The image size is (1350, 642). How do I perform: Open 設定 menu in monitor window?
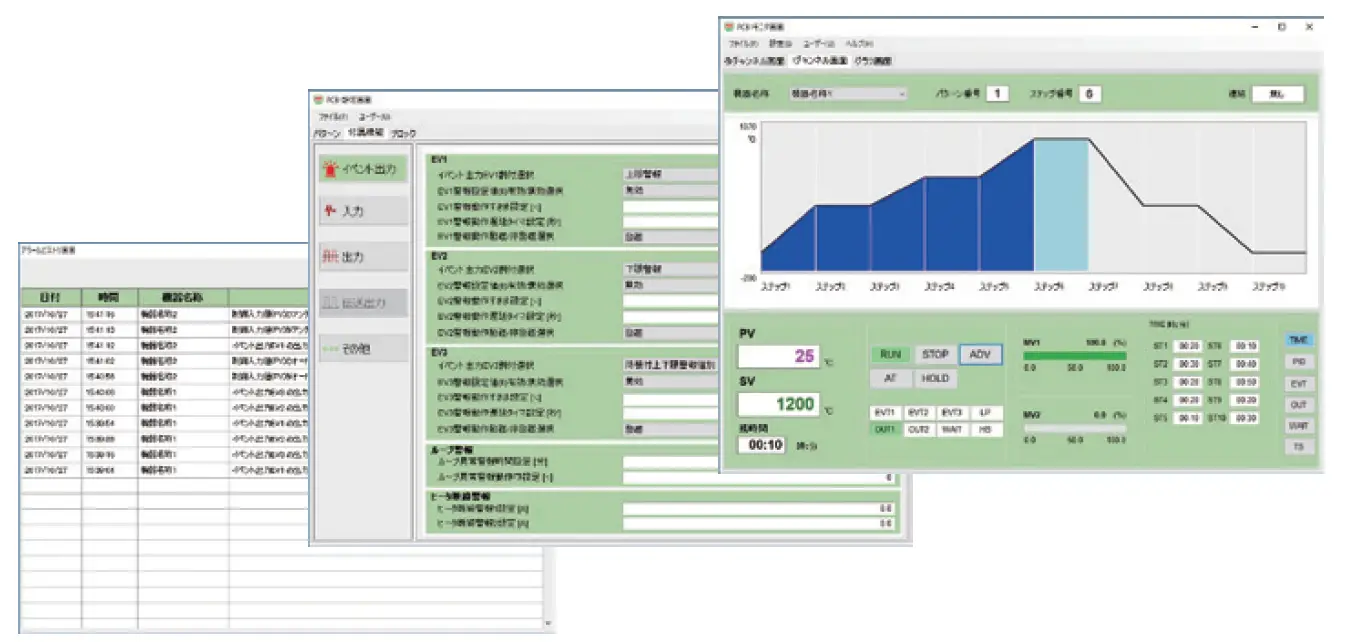click(781, 44)
